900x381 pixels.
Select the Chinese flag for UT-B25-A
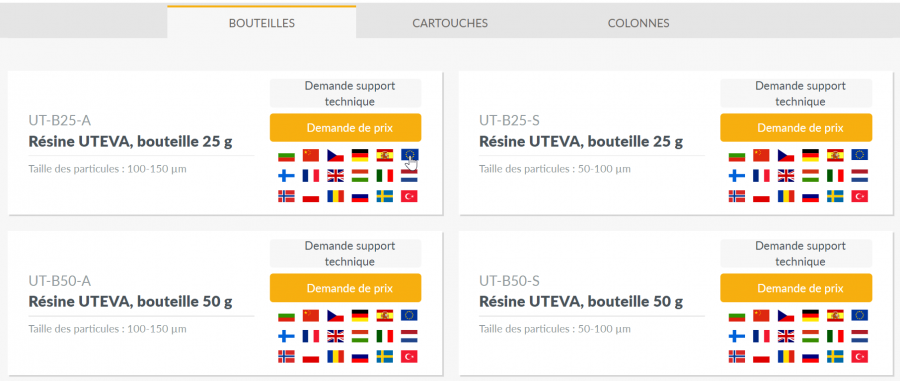(x=311, y=155)
